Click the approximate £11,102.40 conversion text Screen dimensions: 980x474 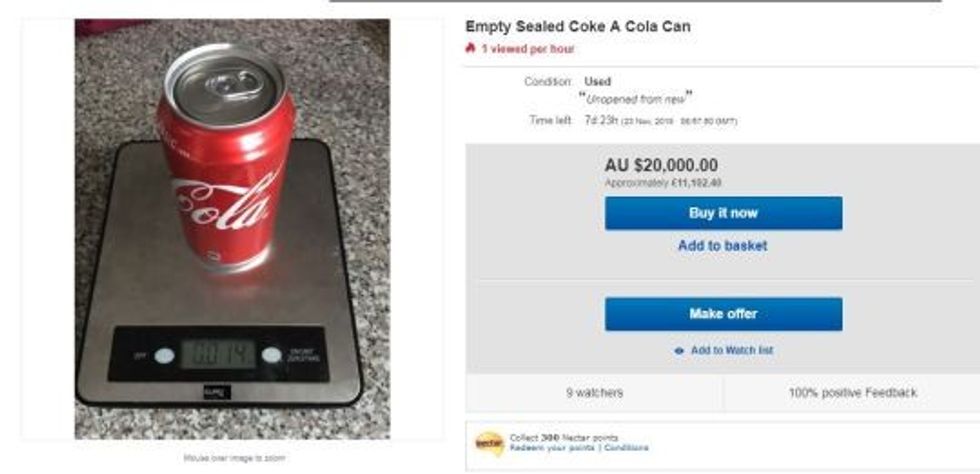[x=663, y=183]
